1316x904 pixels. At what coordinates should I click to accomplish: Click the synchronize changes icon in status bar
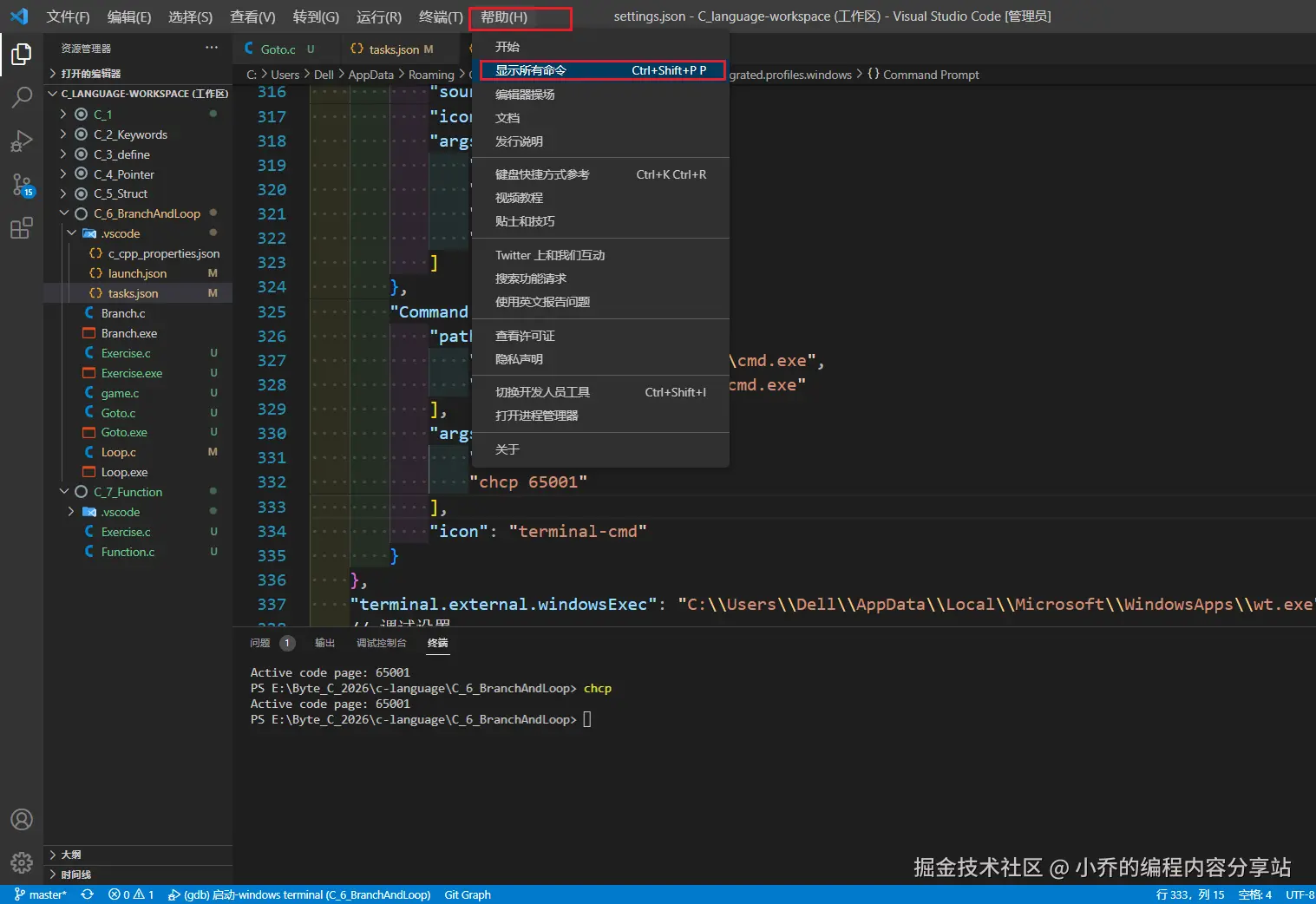tap(87, 894)
